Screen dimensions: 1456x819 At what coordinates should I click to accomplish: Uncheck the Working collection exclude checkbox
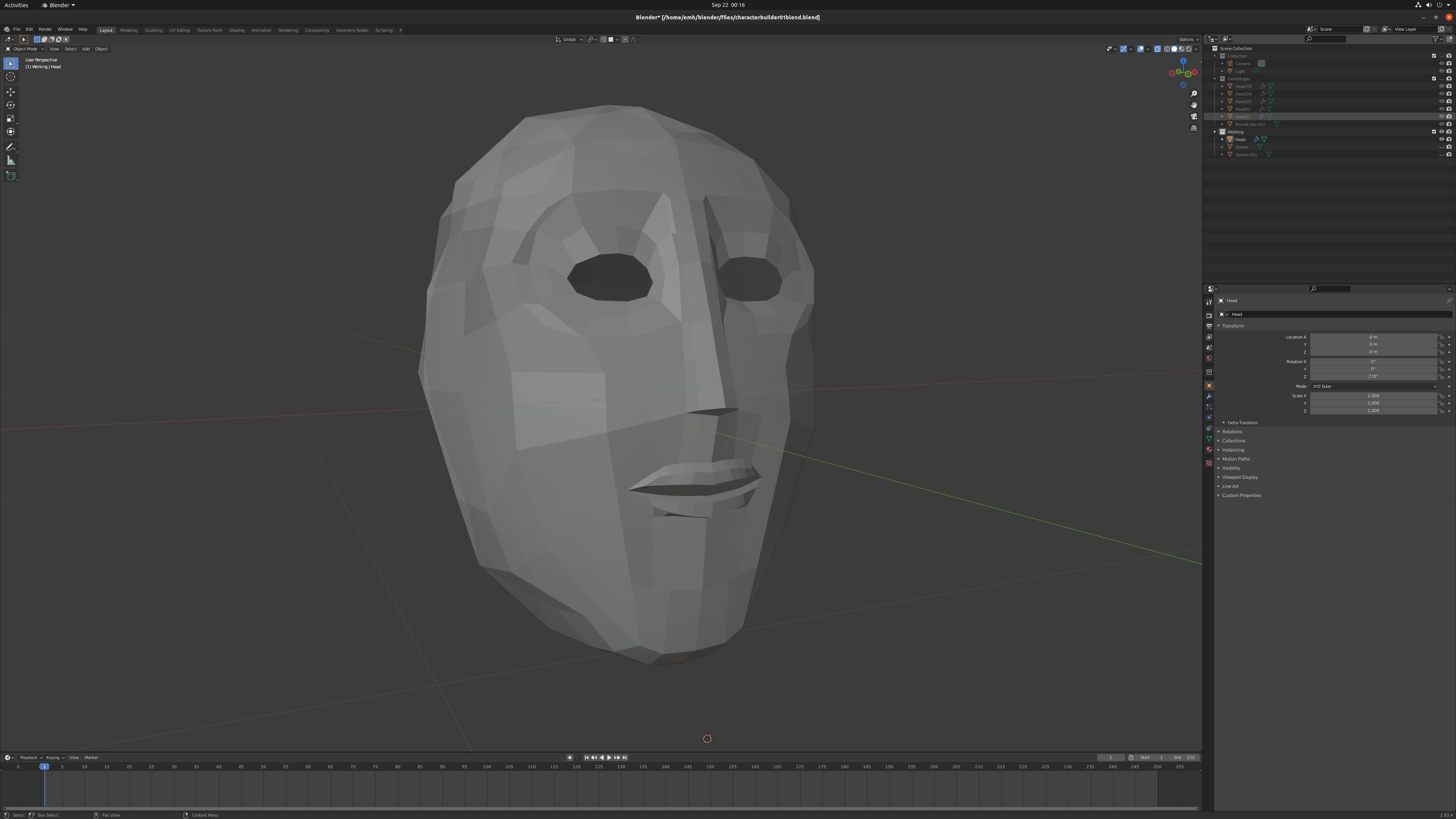[x=1433, y=132]
